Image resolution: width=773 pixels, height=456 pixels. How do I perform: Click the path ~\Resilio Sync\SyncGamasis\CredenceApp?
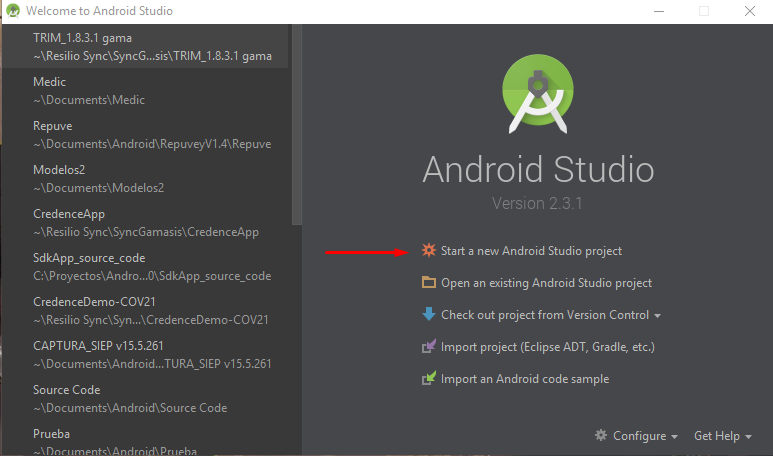coord(146,232)
